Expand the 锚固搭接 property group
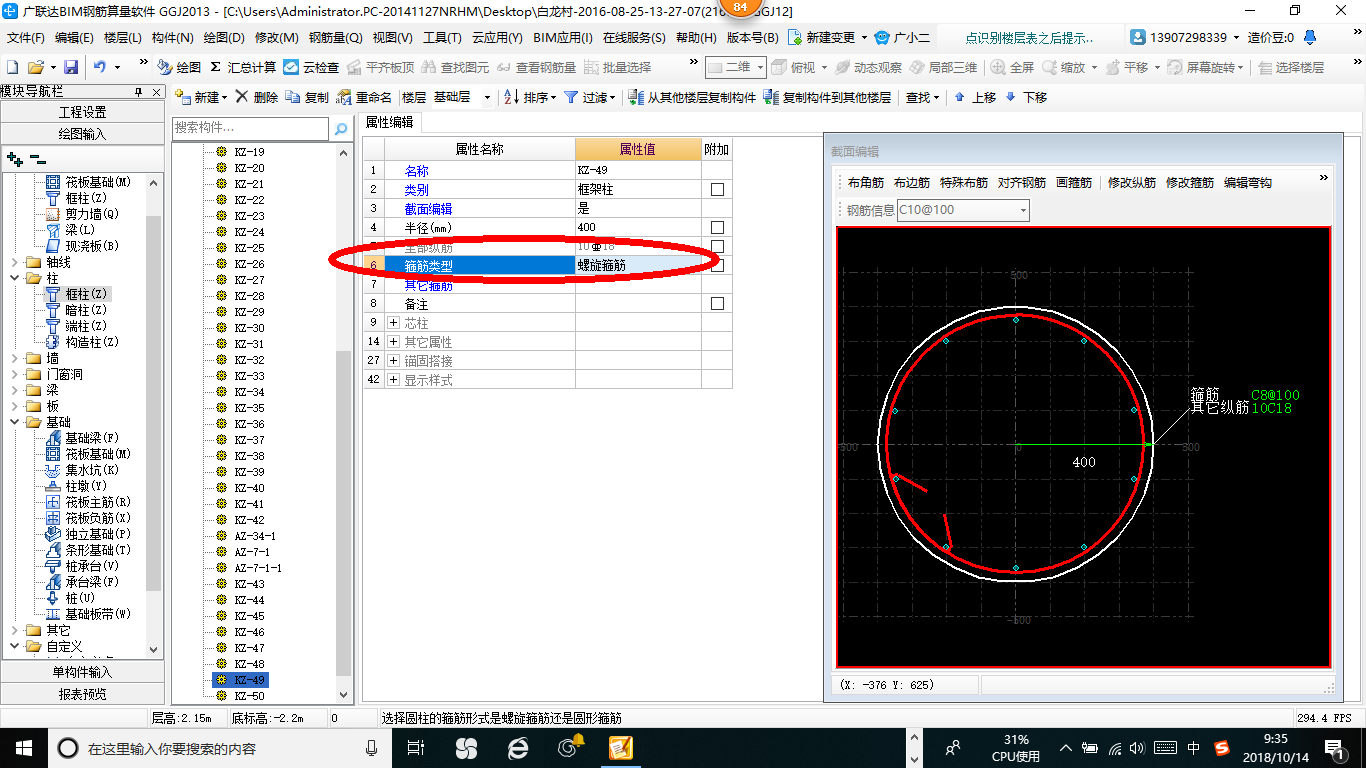Screen dimensions: 1366x768 (393, 361)
